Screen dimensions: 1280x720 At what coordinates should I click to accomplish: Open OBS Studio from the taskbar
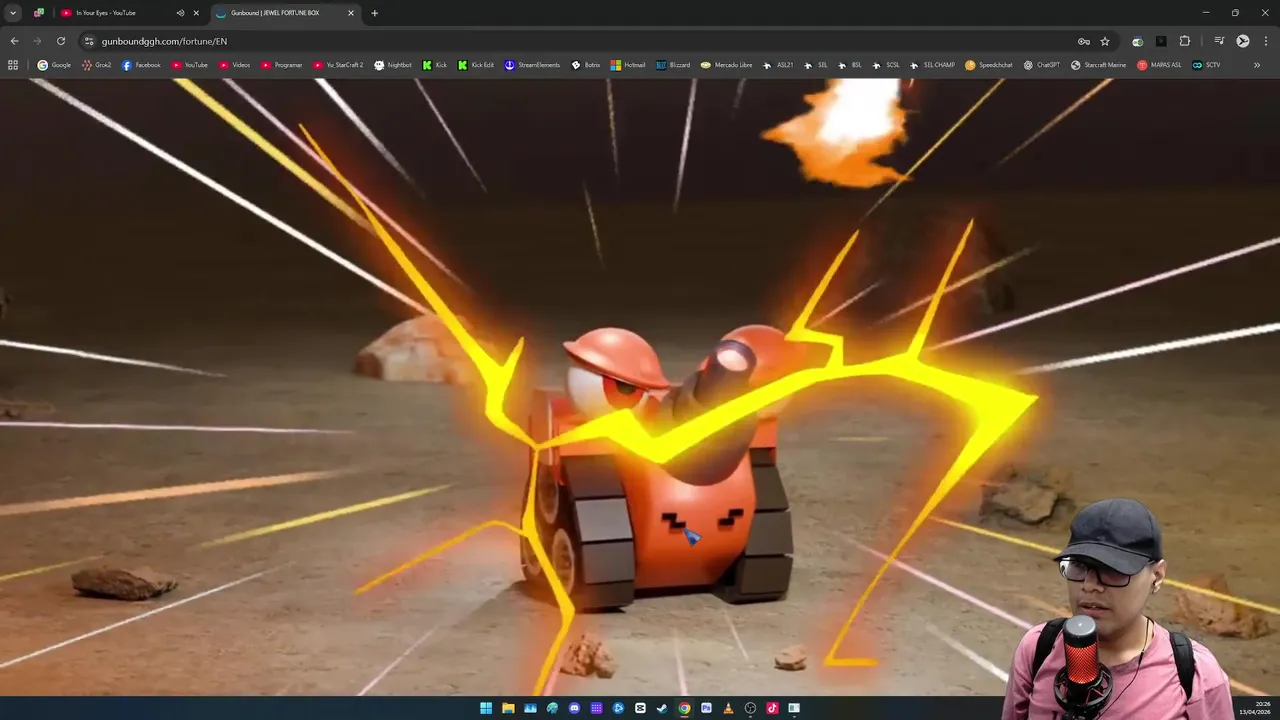click(750, 708)
